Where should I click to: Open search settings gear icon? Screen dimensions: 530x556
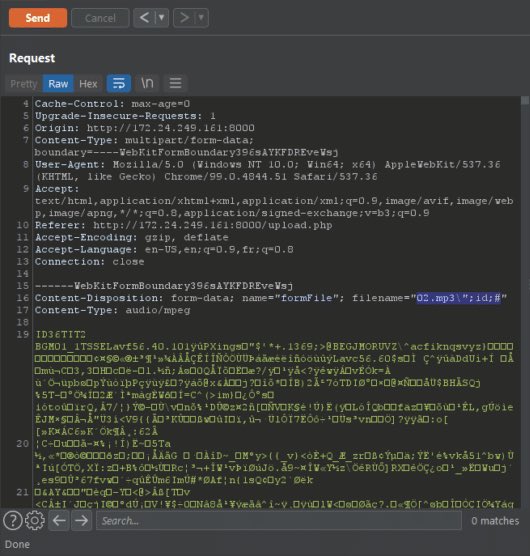tap(34, 521)
